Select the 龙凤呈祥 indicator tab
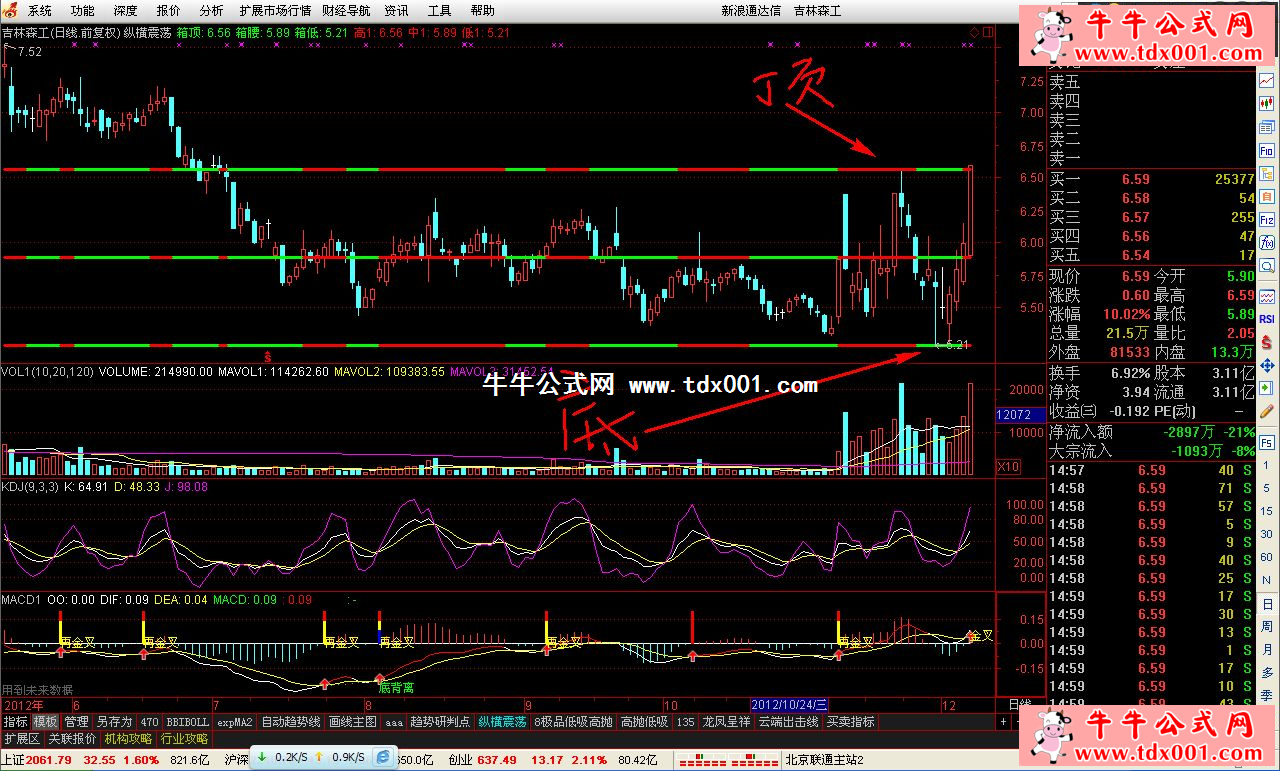Viewport: 1280px width, 771px height. [x=726, y=721]
